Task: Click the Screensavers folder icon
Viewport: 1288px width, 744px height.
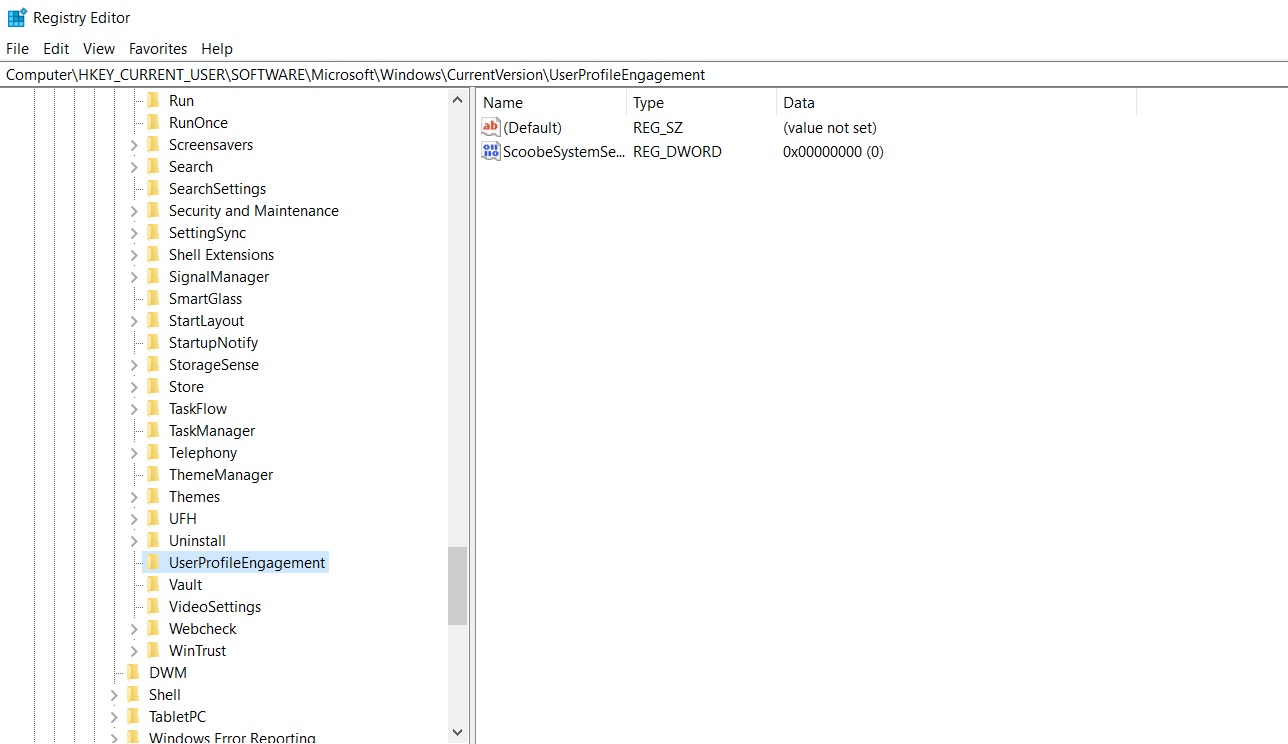Action: [x=153, y=144]
